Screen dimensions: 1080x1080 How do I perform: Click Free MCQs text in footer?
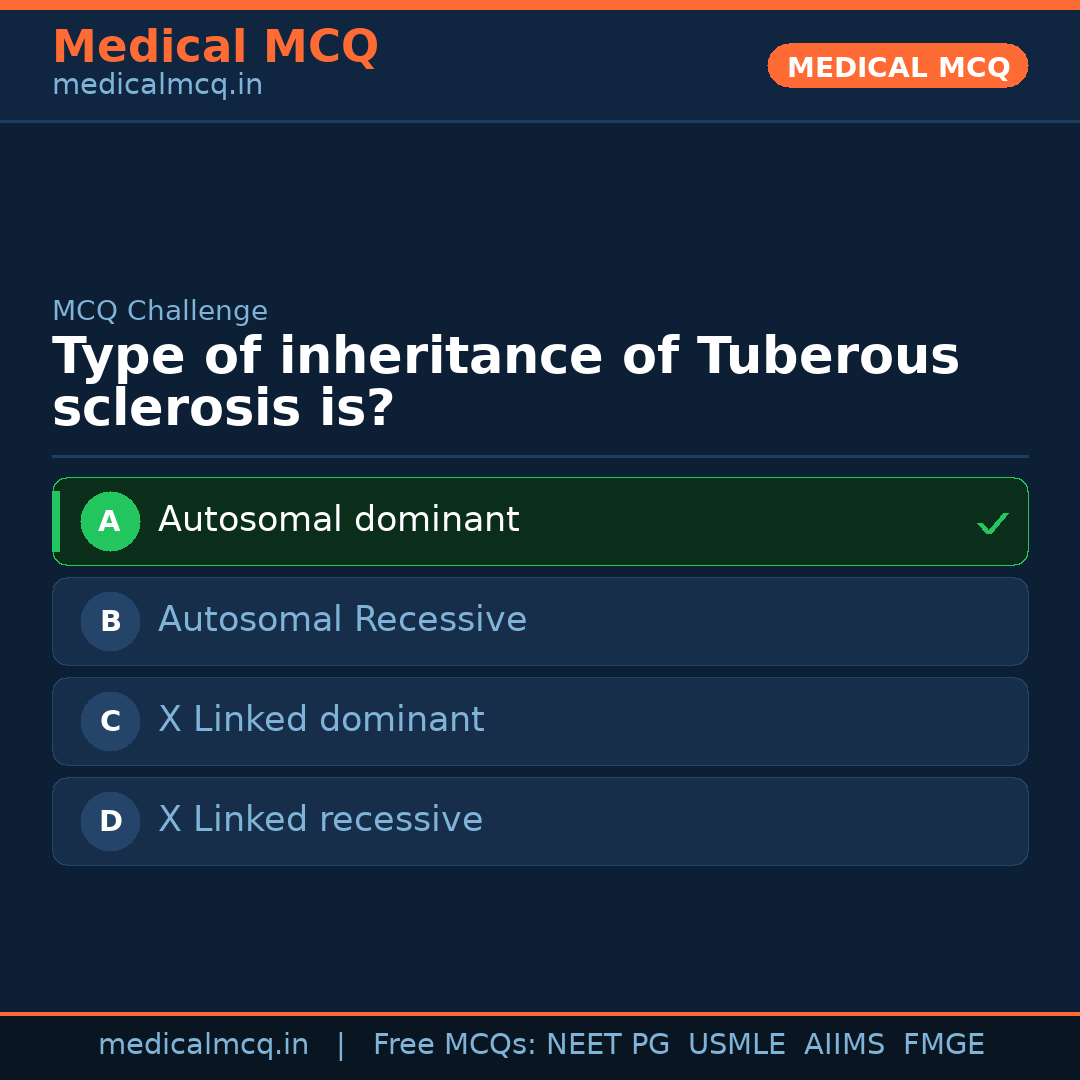[x=455, y=1045]
